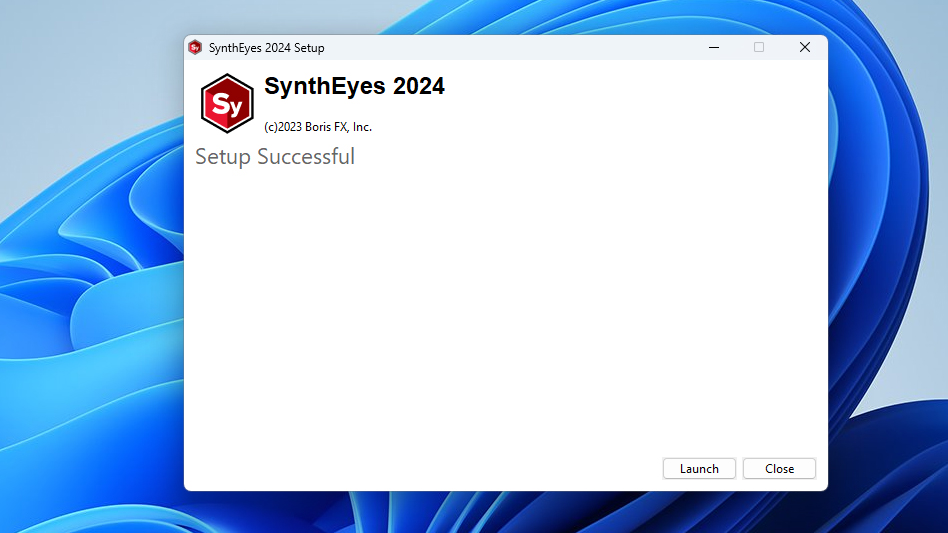
Task: Click the small SynthEyes title bar icon
Action: 195,47
